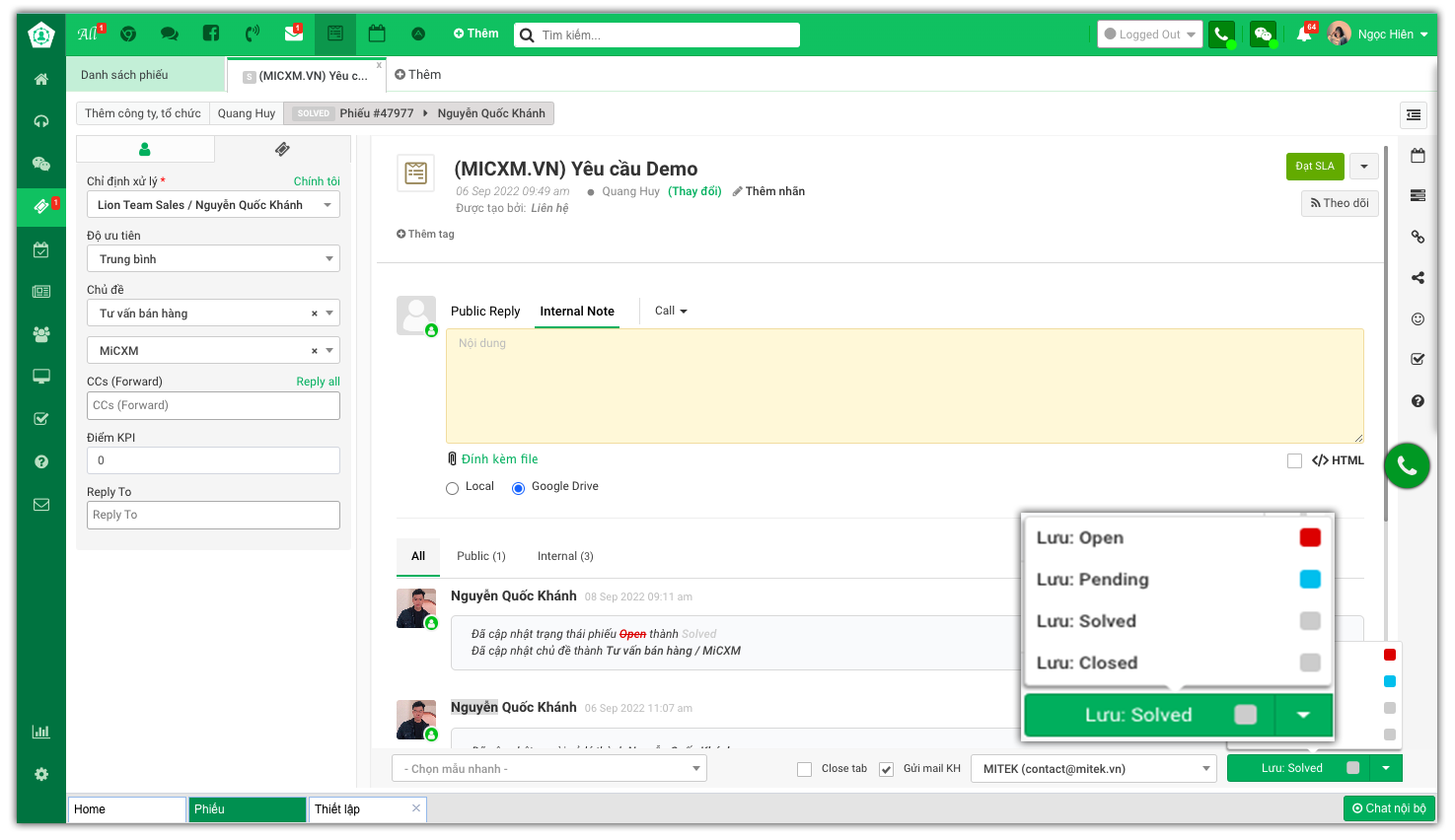
Task: Click the share icon in right sidebar
Action: coord(1418,278)
